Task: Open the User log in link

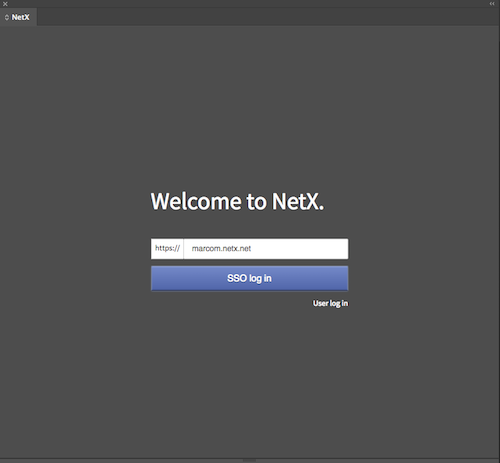Action: tap(330, 303)
